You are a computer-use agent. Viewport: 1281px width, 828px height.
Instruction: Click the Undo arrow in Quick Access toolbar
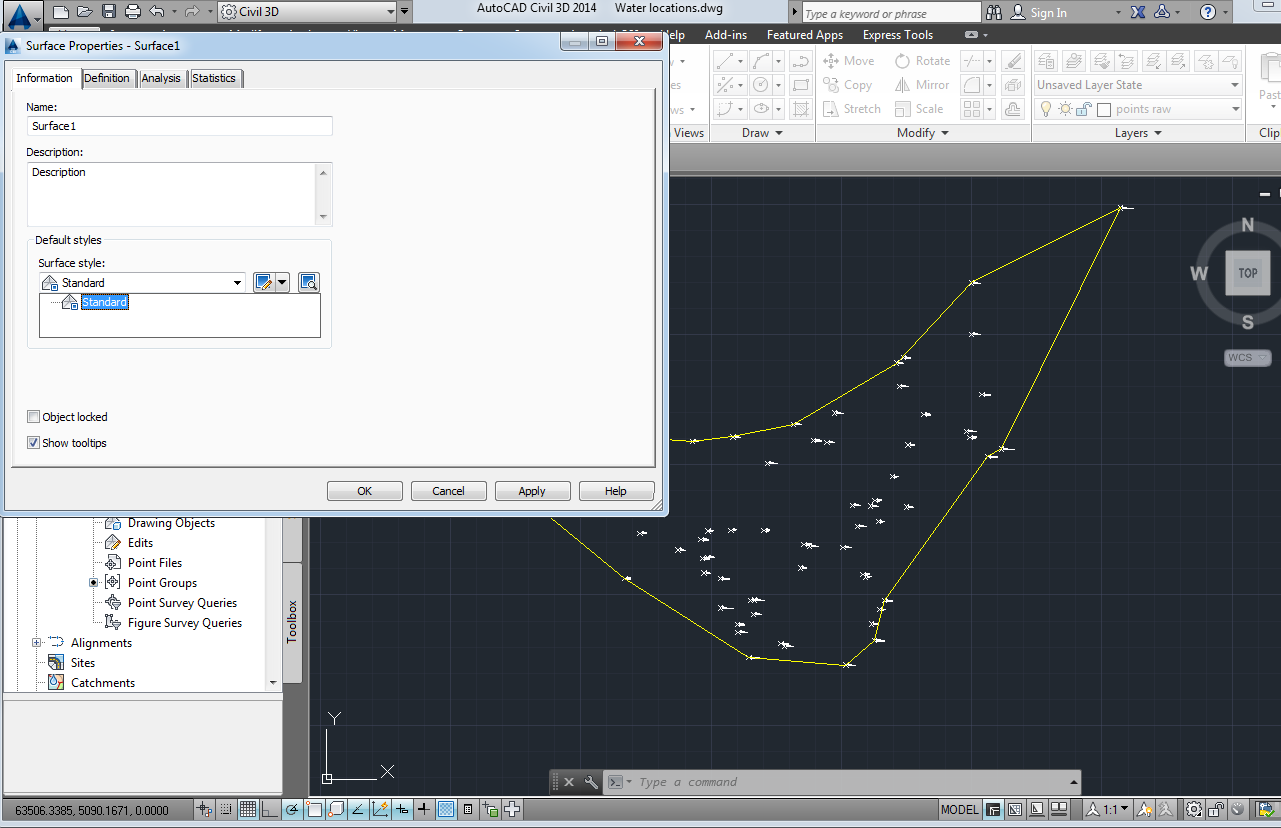(x=157, y=12)
